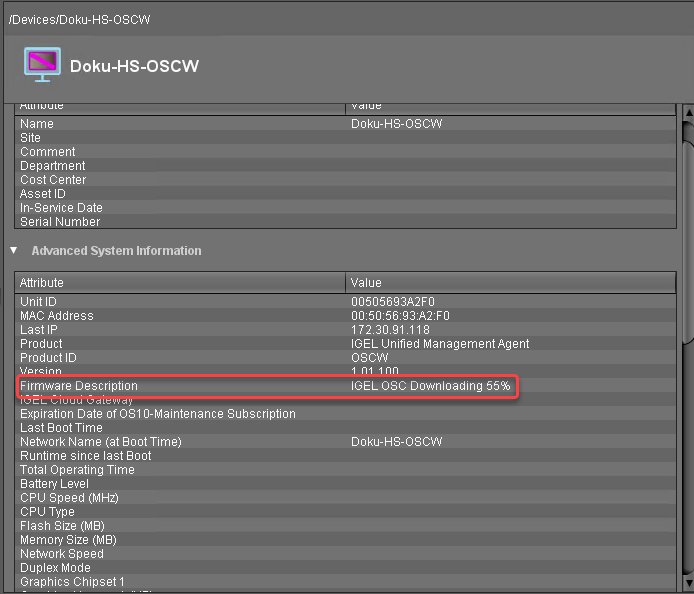694x594 pixels.
Task: Click the Advanced System Information heading
Action: click(x=116, y=251)
